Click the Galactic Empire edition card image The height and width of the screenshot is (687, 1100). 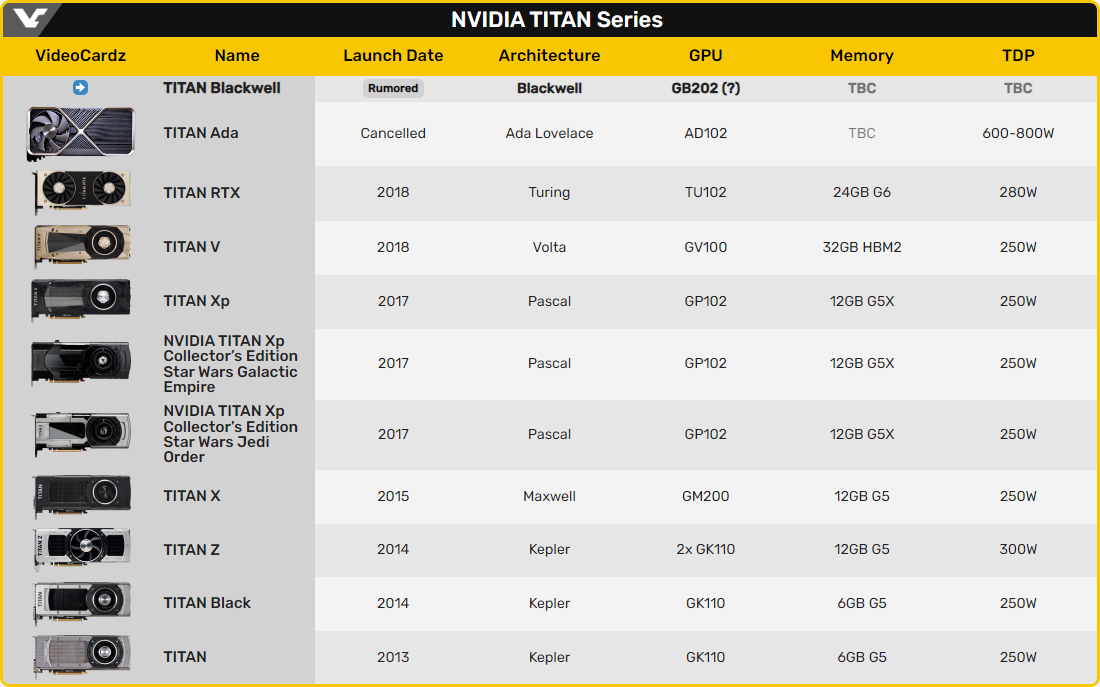click(80, 363)
